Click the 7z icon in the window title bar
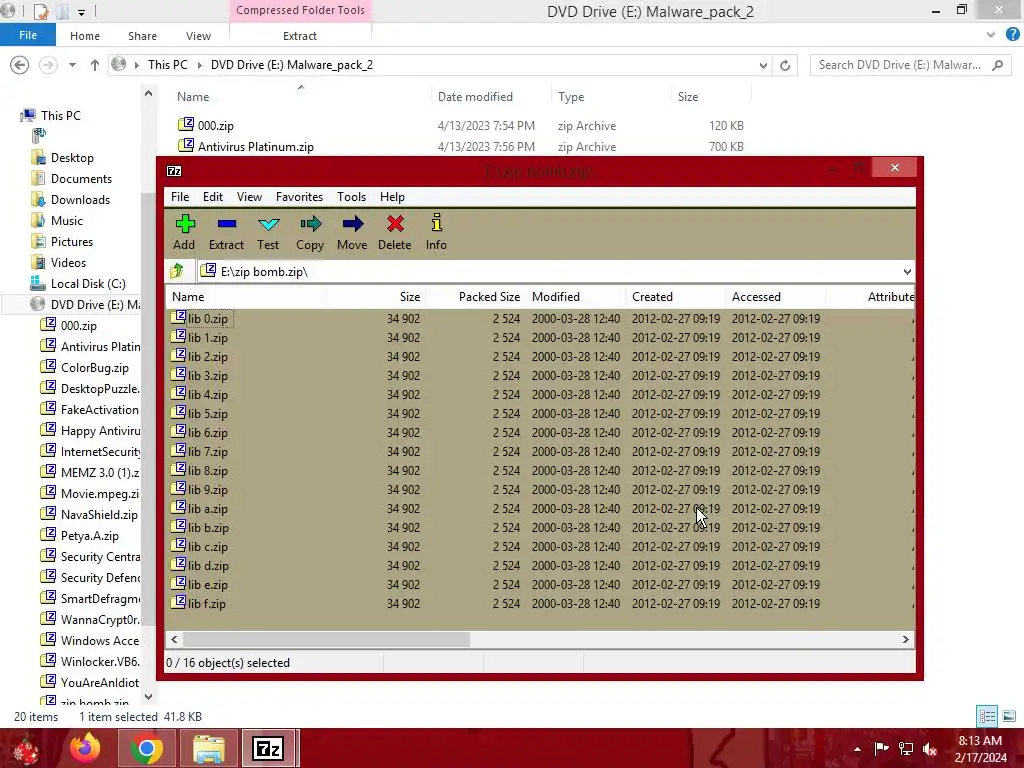This screenshot has height=768, width=1024. 174,171
